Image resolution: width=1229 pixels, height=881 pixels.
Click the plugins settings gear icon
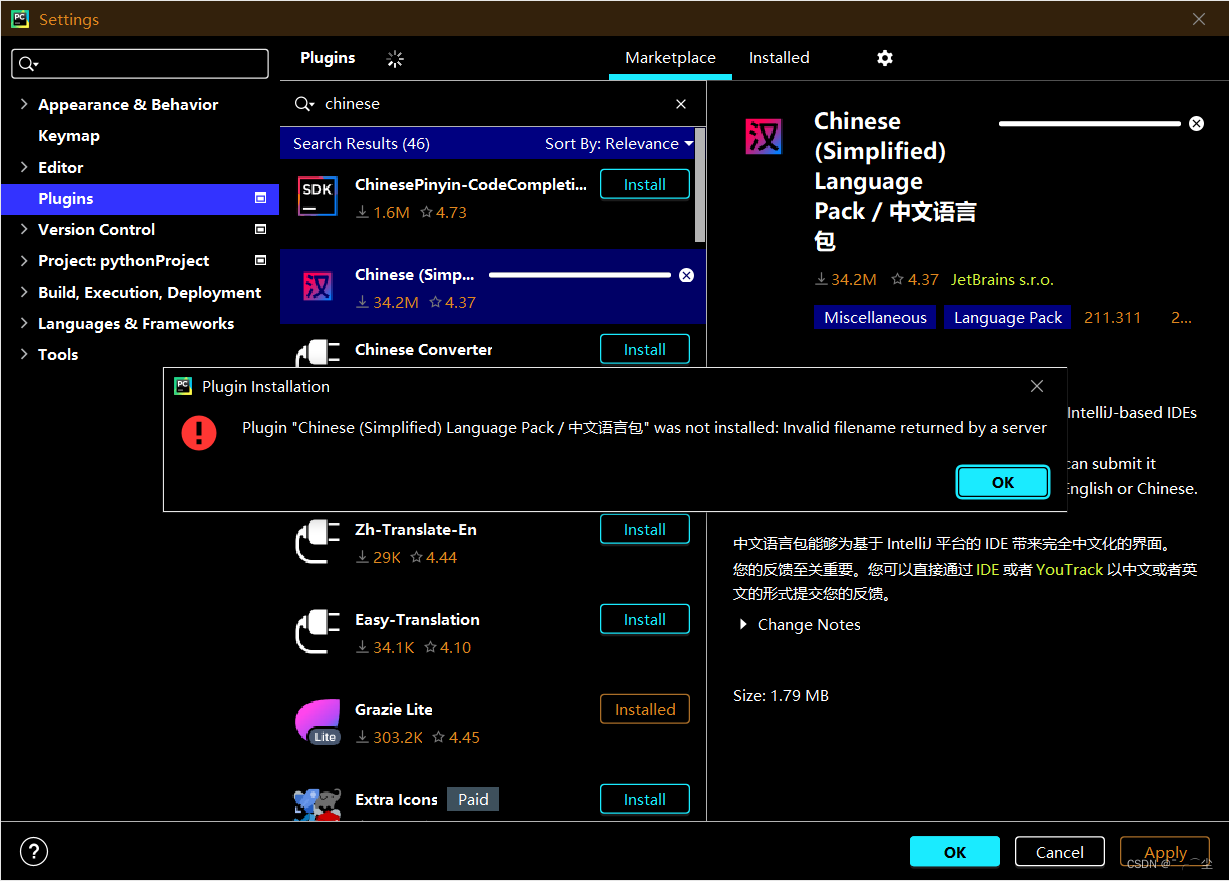tap(884, 58)
